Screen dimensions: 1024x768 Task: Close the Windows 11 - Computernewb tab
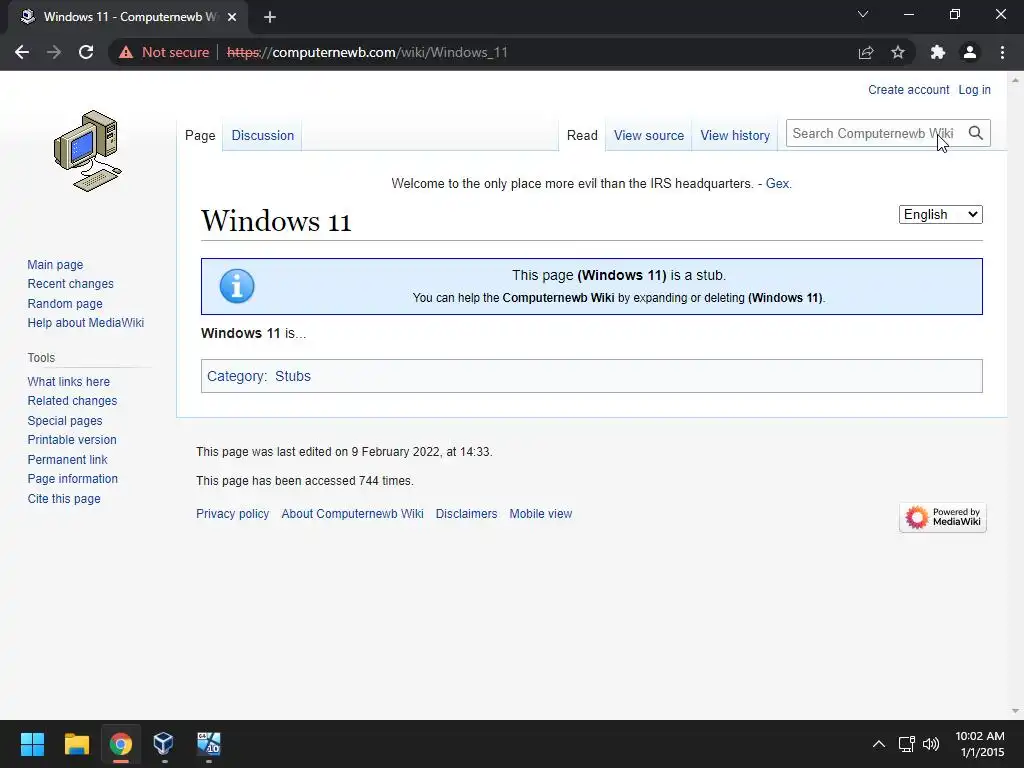coord(232,17)
